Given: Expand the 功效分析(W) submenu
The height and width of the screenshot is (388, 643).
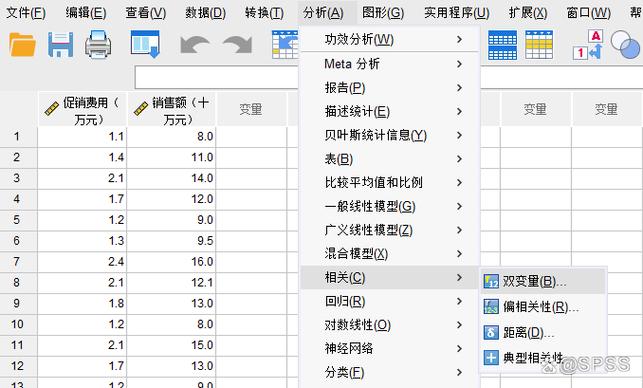Looking at the screenshot, I should click(390, 39).
